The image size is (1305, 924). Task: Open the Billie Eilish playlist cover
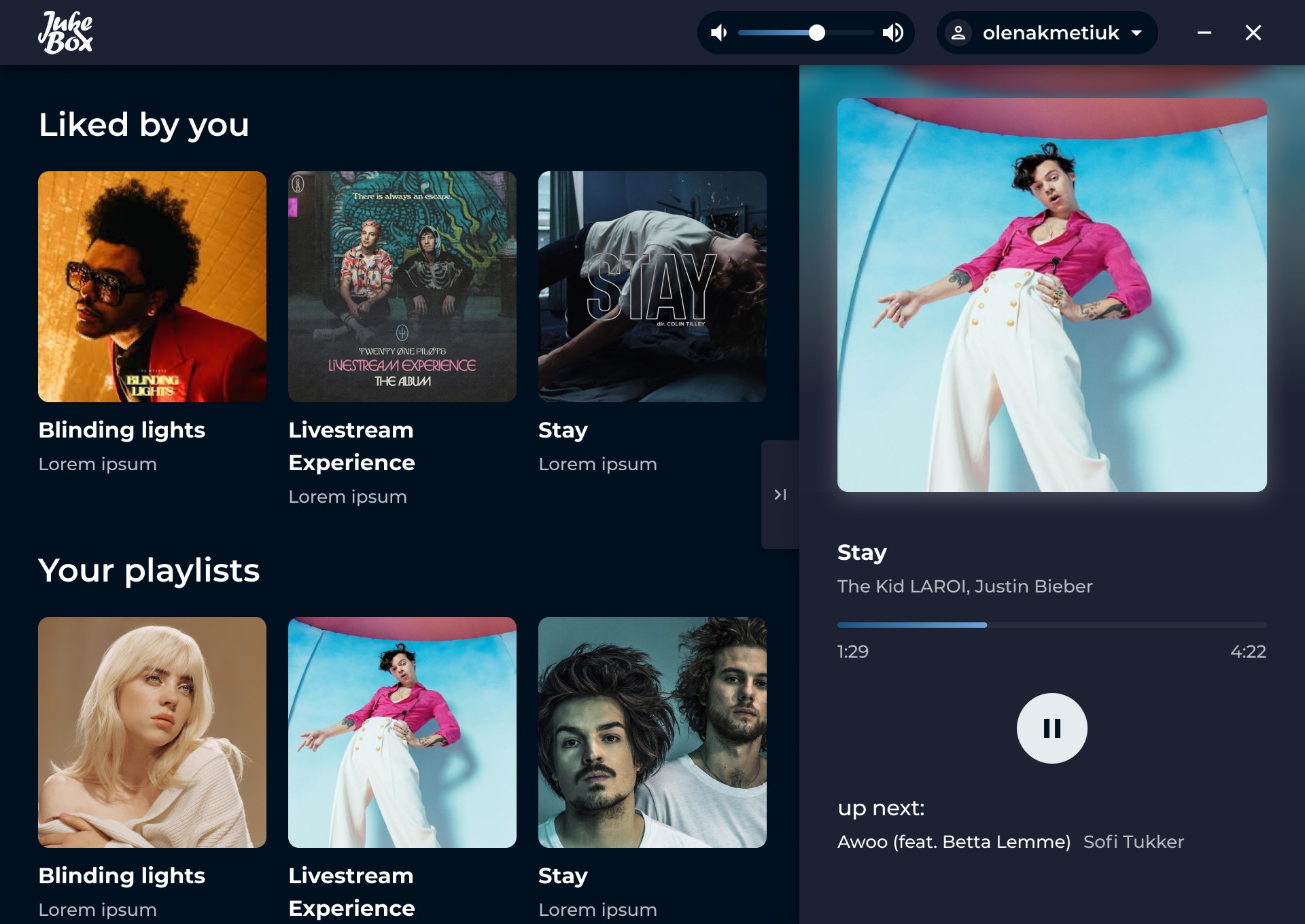(152, 732)
